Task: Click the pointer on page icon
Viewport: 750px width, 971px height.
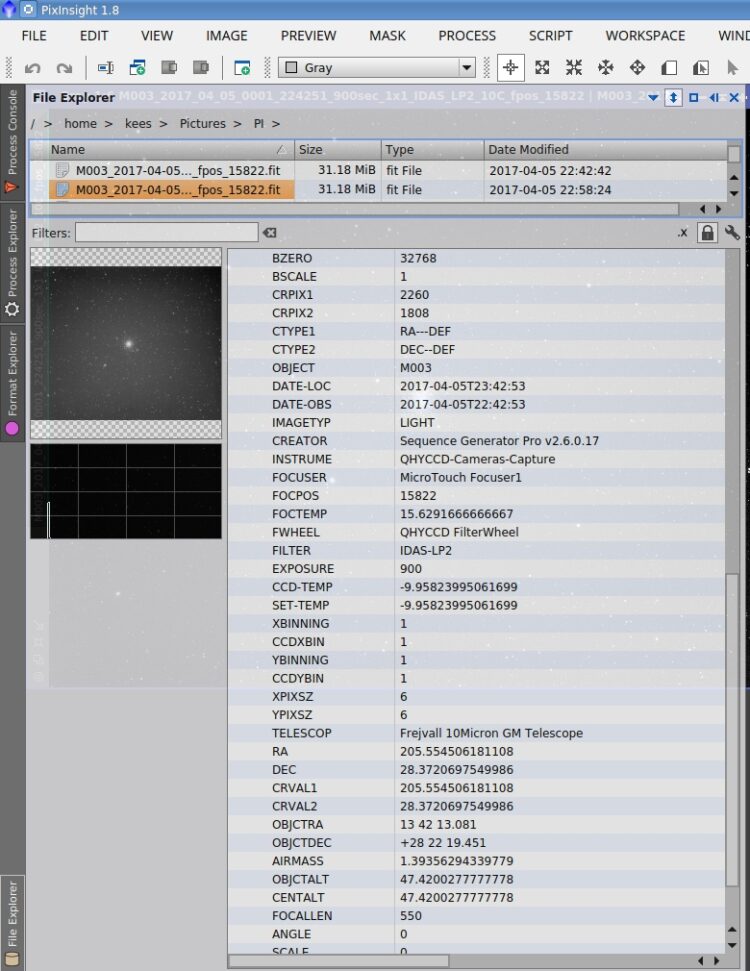Action: [x=700, y=67]
